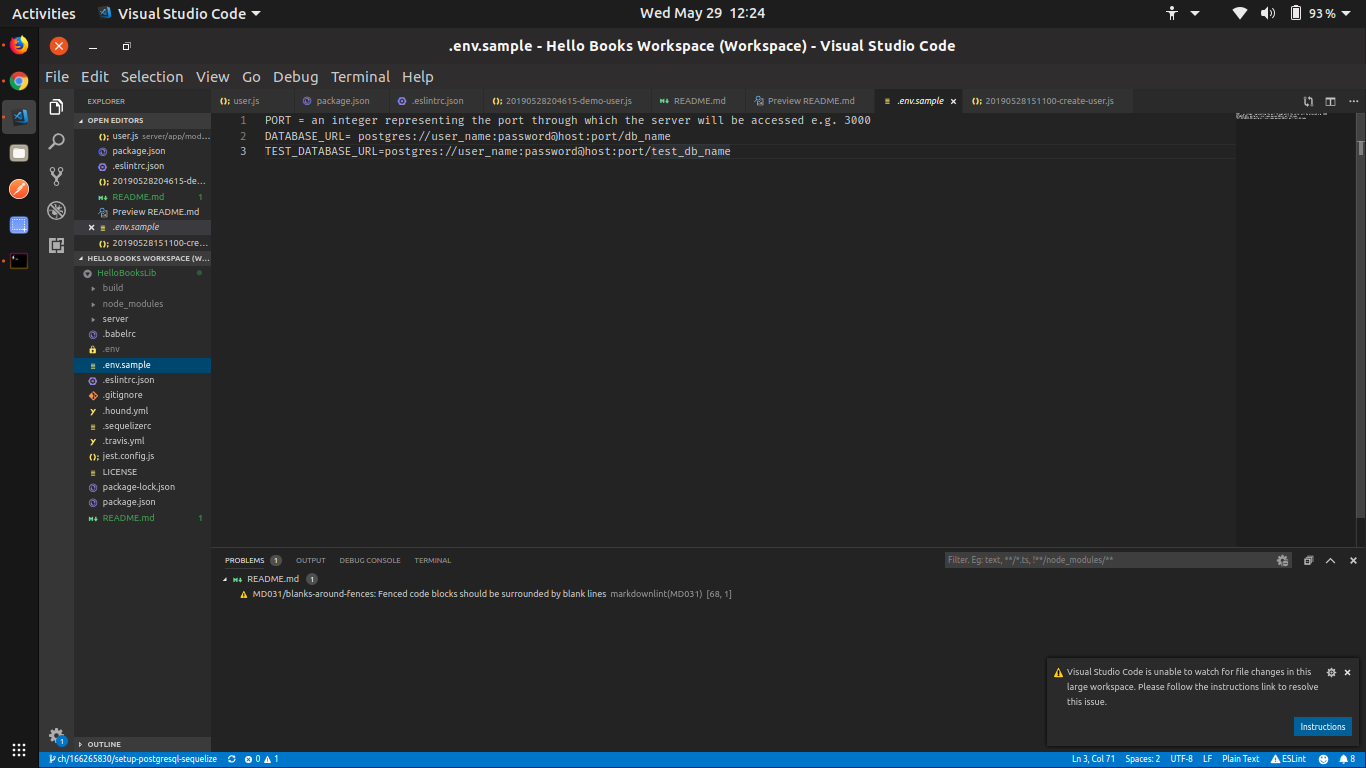1366x768 pixels.
Task: Open Terminal from the Ubuntu dock
Action: pos(18,261)
